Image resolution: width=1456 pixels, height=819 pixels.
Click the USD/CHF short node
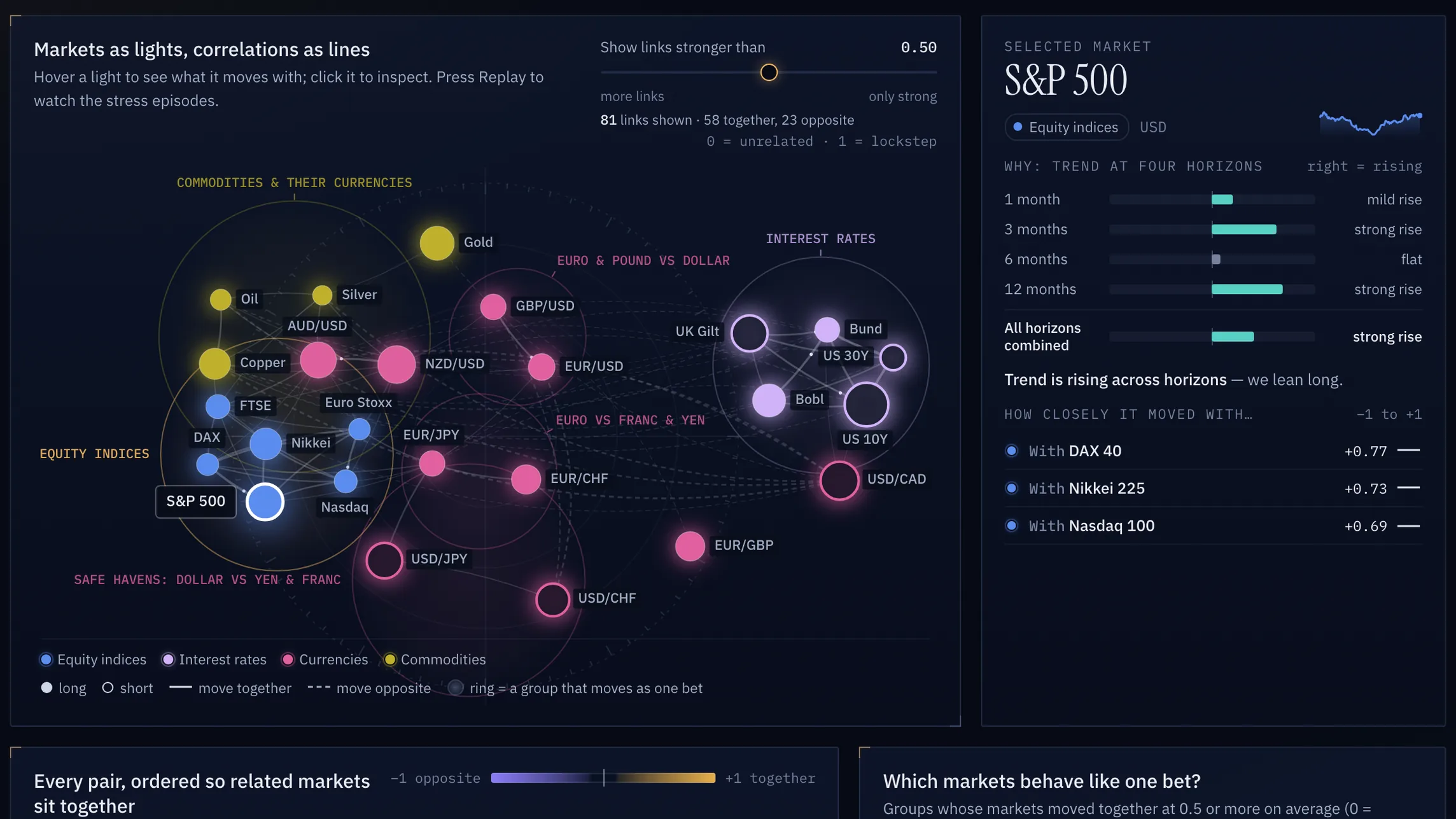552,599
